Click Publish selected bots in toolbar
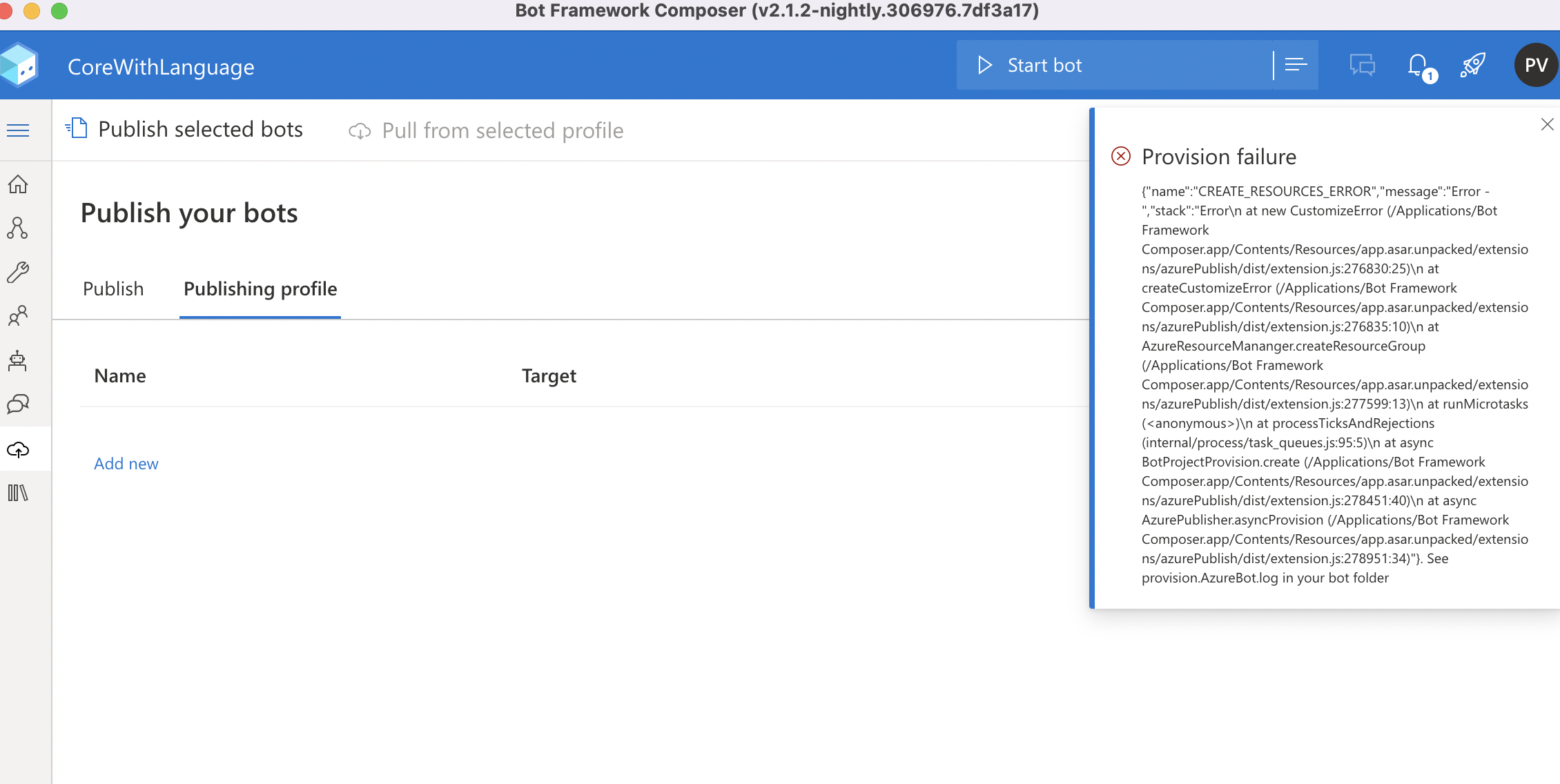 pos(184,129)
